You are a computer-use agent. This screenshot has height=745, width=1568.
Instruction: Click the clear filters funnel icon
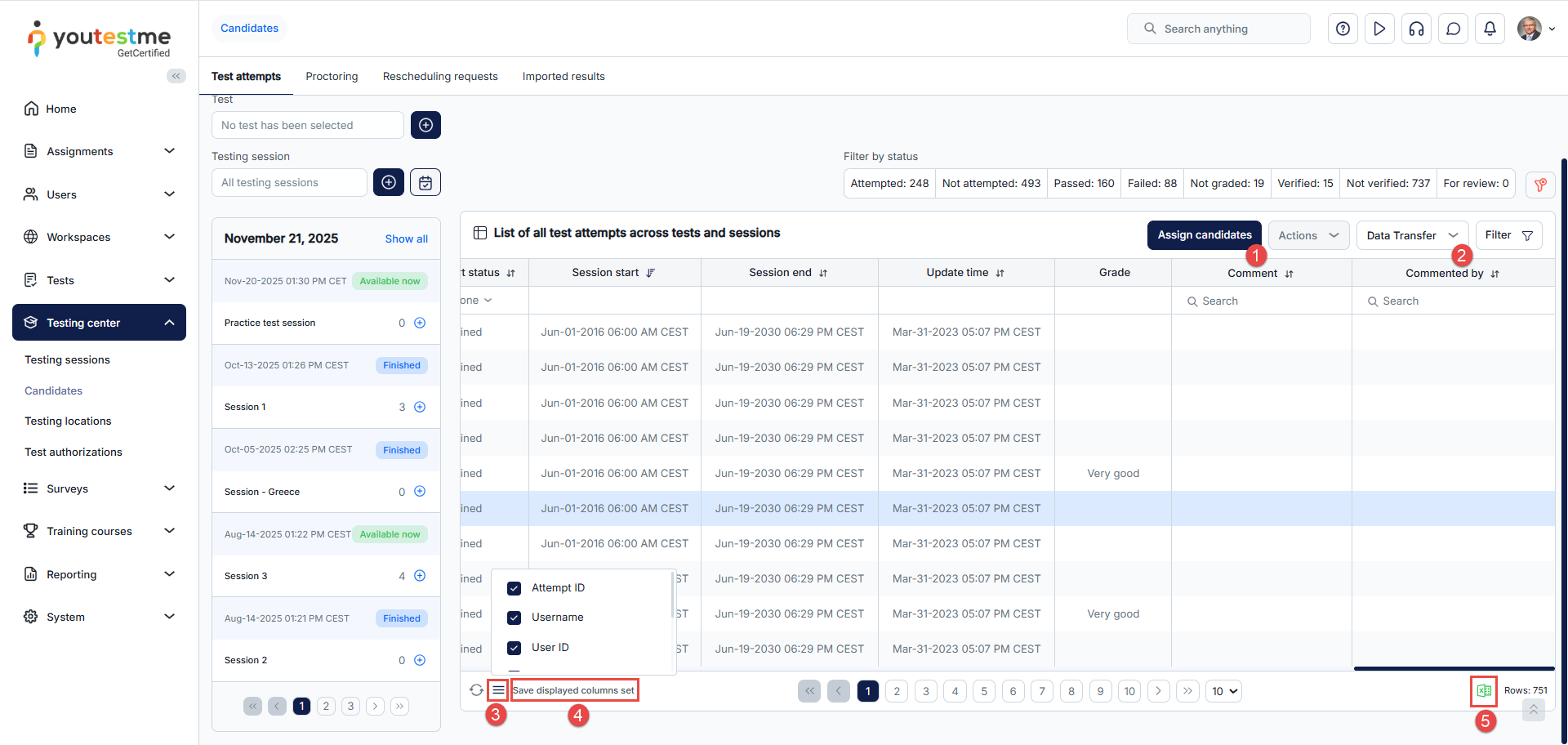pyautogui.click(x=1540, y=185)
